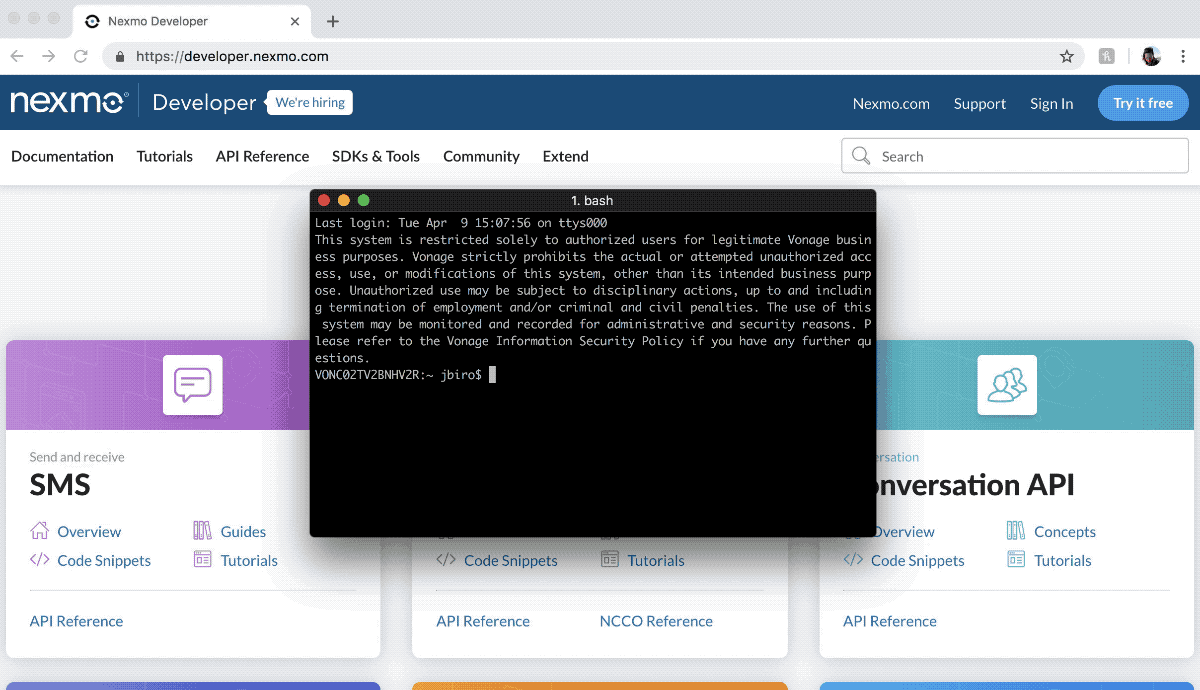The height and width of the screenshot is (690, 1200).
Task: Click SMS Tutorials icon
Action: [x=203, y=560]
